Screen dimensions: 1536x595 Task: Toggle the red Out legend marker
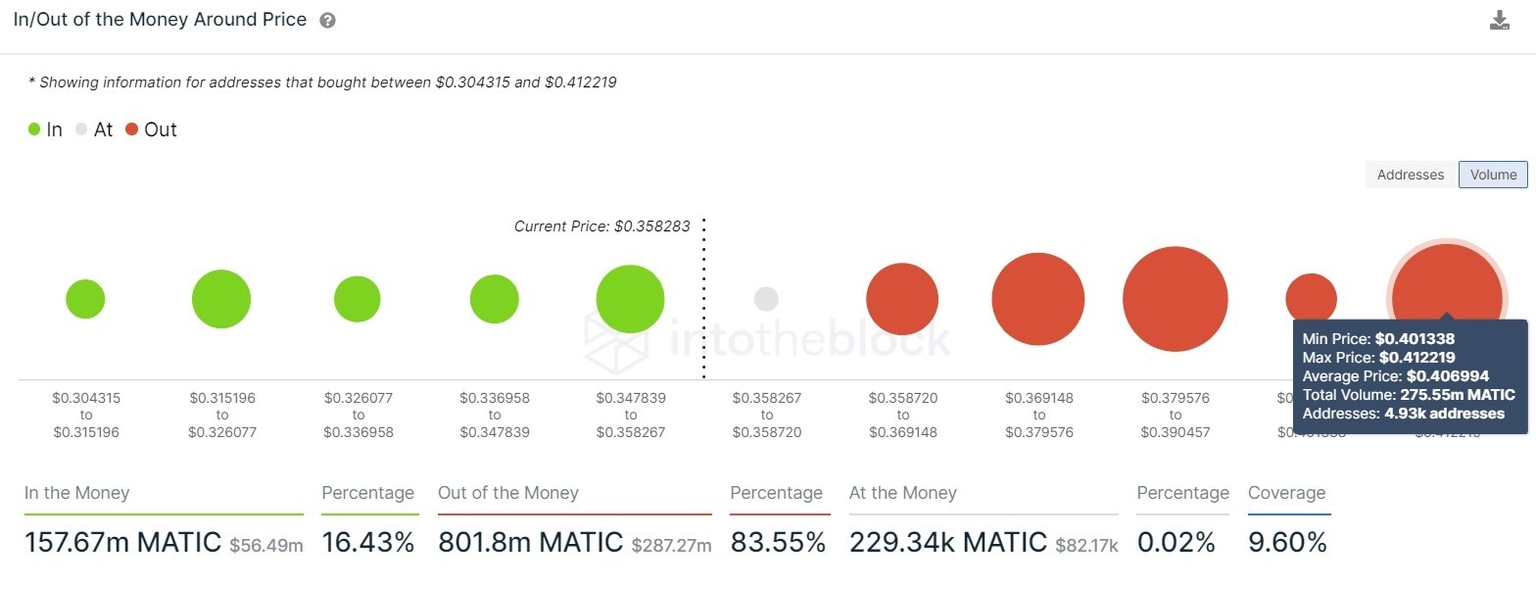pos(131,129)
